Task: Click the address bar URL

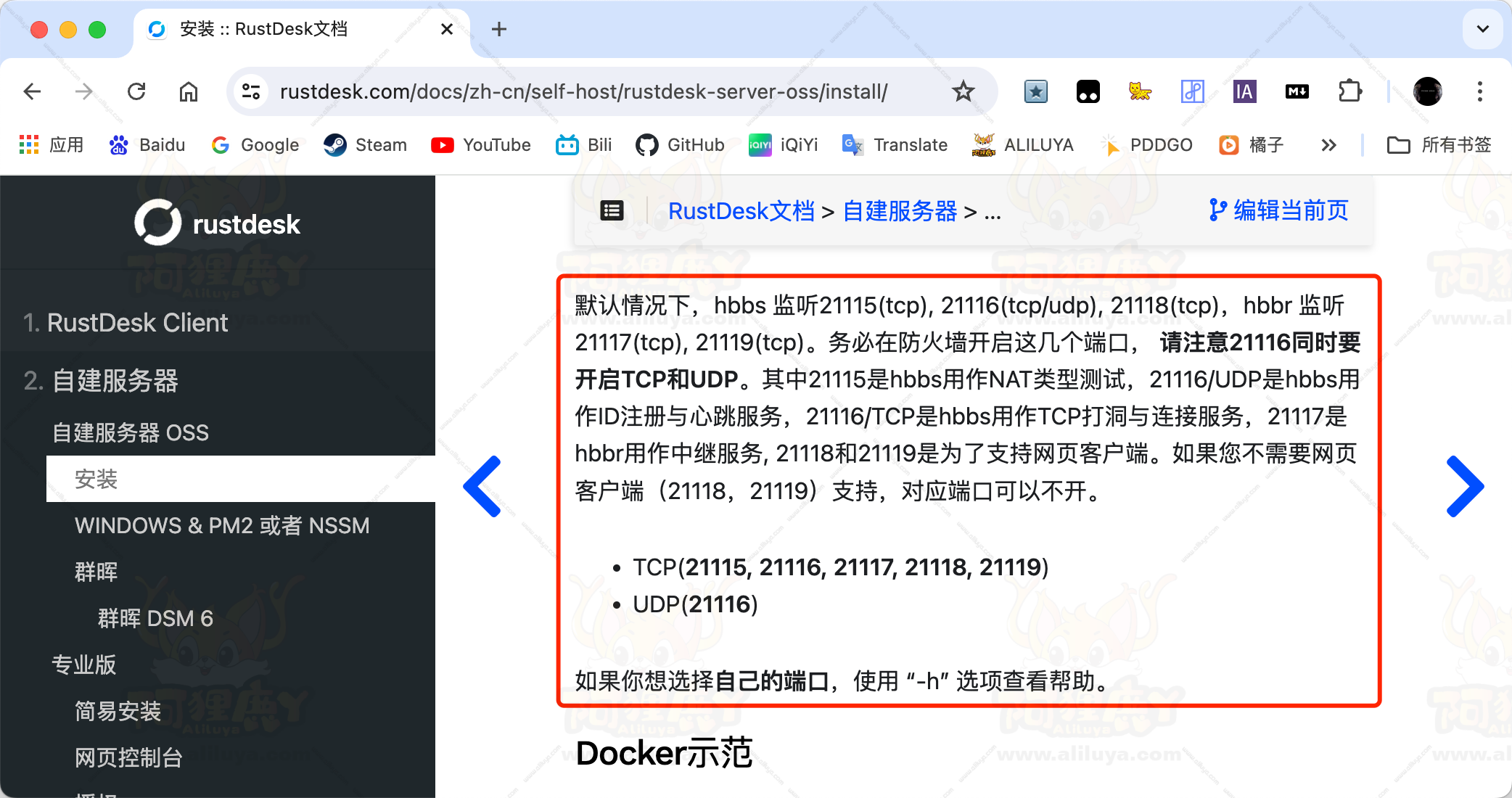Action: tap(583, 91)
